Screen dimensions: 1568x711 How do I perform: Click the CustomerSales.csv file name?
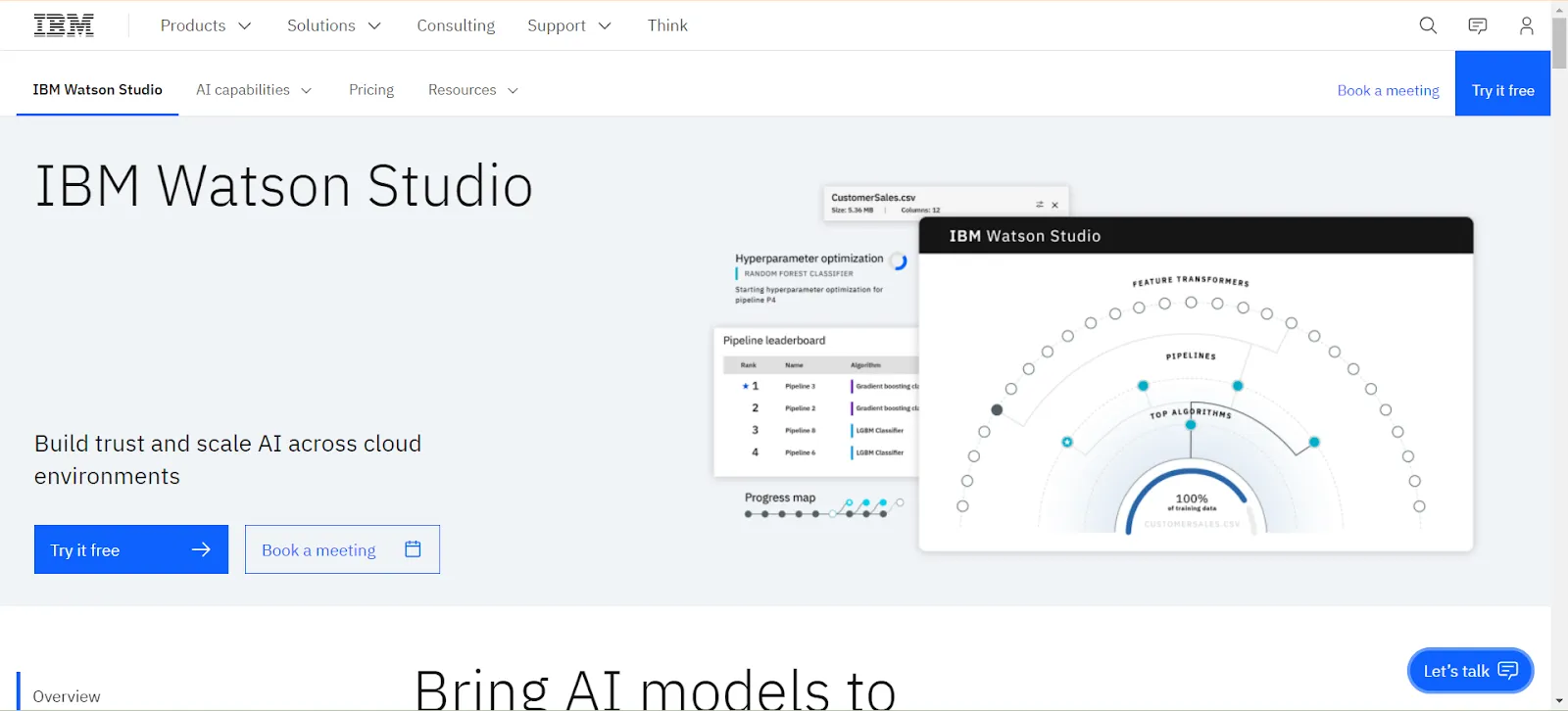[873, 198]
